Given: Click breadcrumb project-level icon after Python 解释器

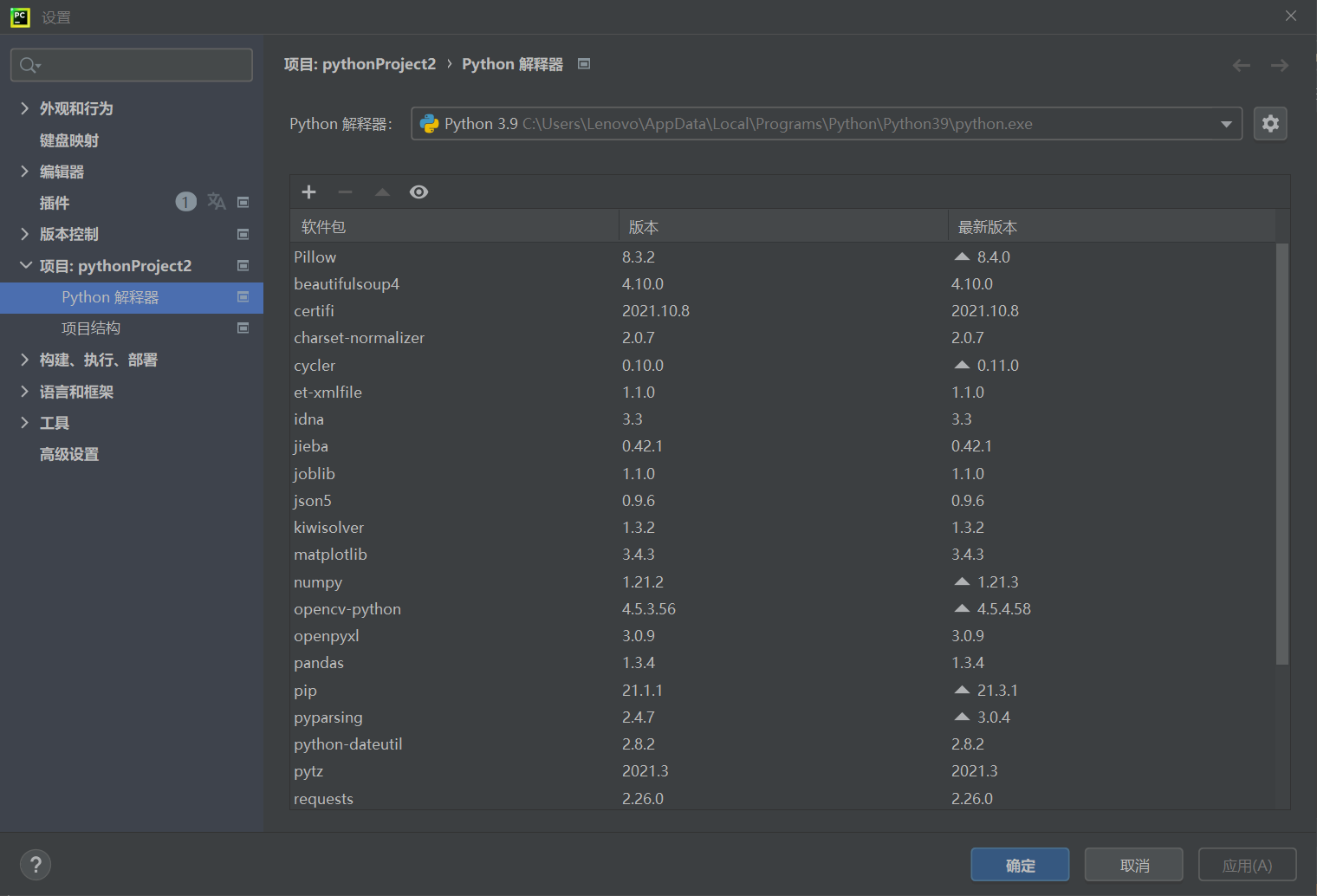Looking at the screenshot, I should click(584, 63).
